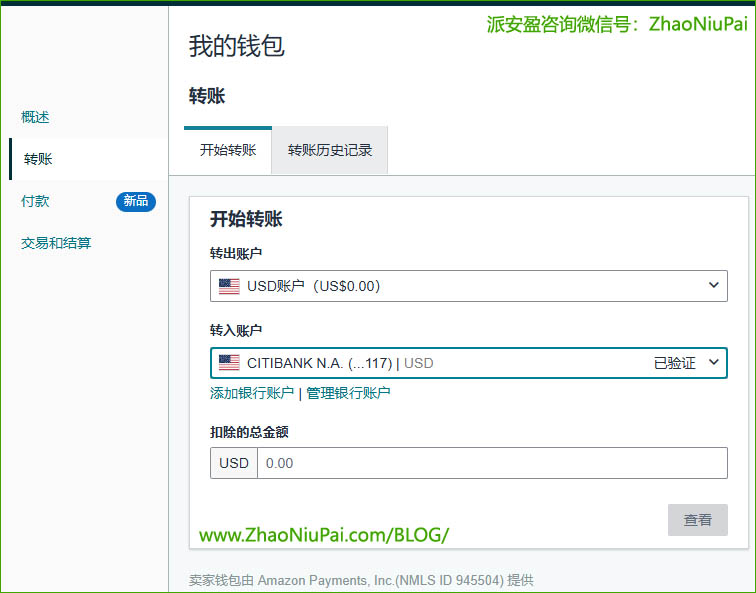756x593 pixels.
Task: Switch to the 开始转账 tab
Action: tap(228, 150)
